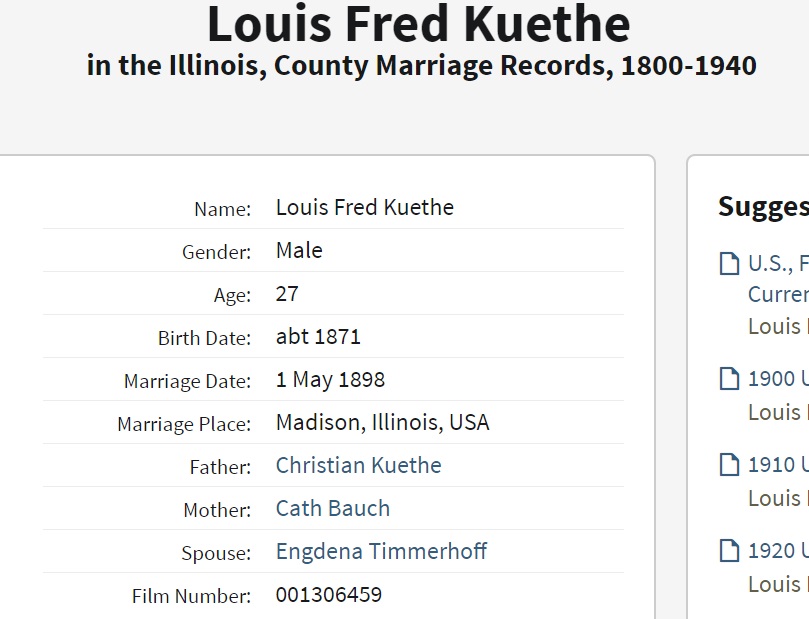The height and width of the screenshot is (619, 809).
Task: Open the 1900 suggested record link
Action: [x=778, y=379]
